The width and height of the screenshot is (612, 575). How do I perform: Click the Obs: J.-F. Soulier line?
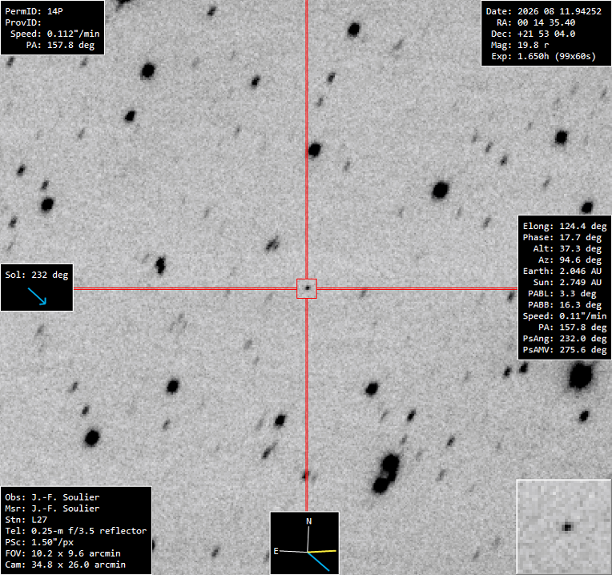pos(52,497)
